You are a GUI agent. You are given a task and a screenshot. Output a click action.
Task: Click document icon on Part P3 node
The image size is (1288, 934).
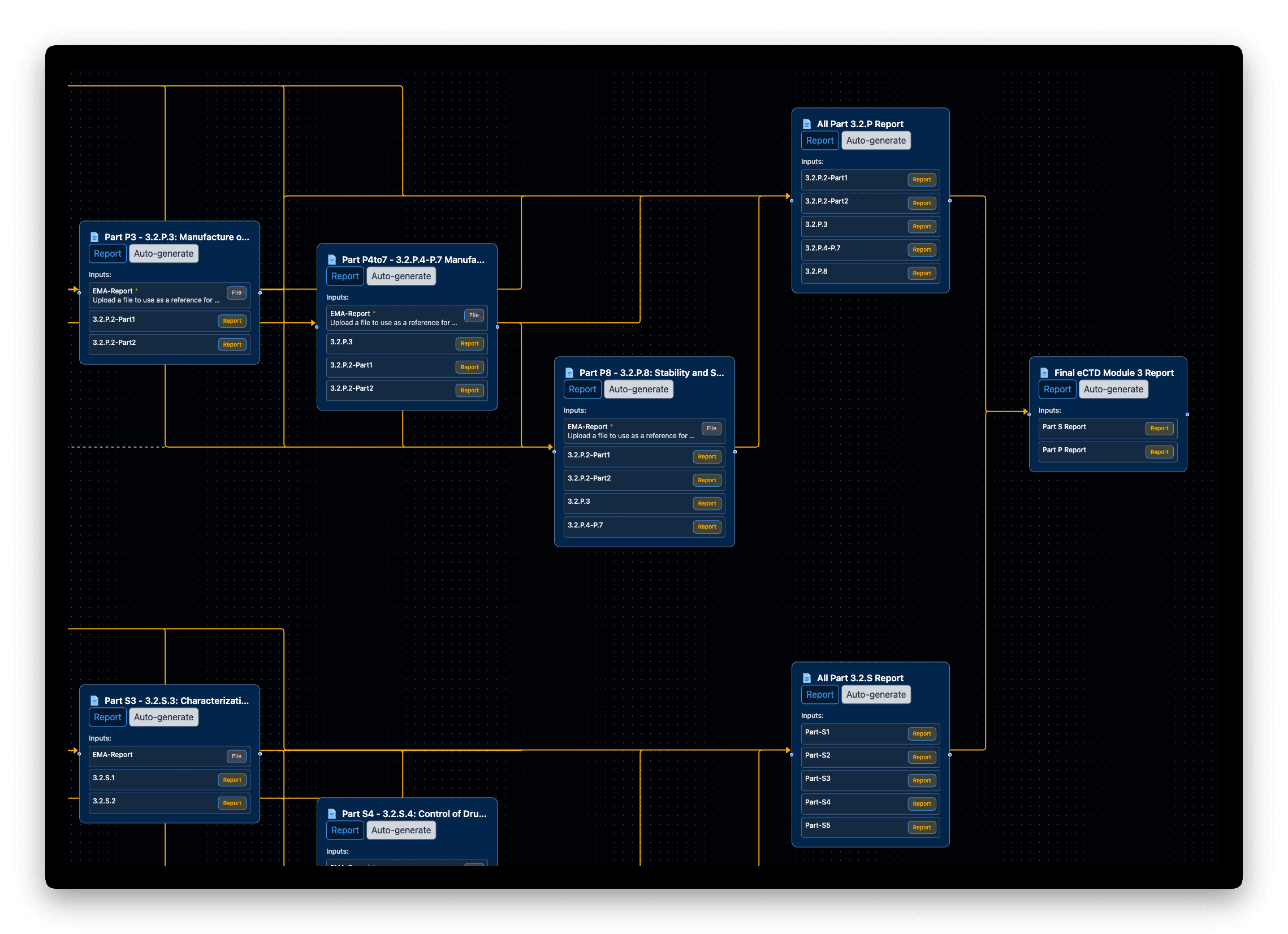(x=94, y=237)
